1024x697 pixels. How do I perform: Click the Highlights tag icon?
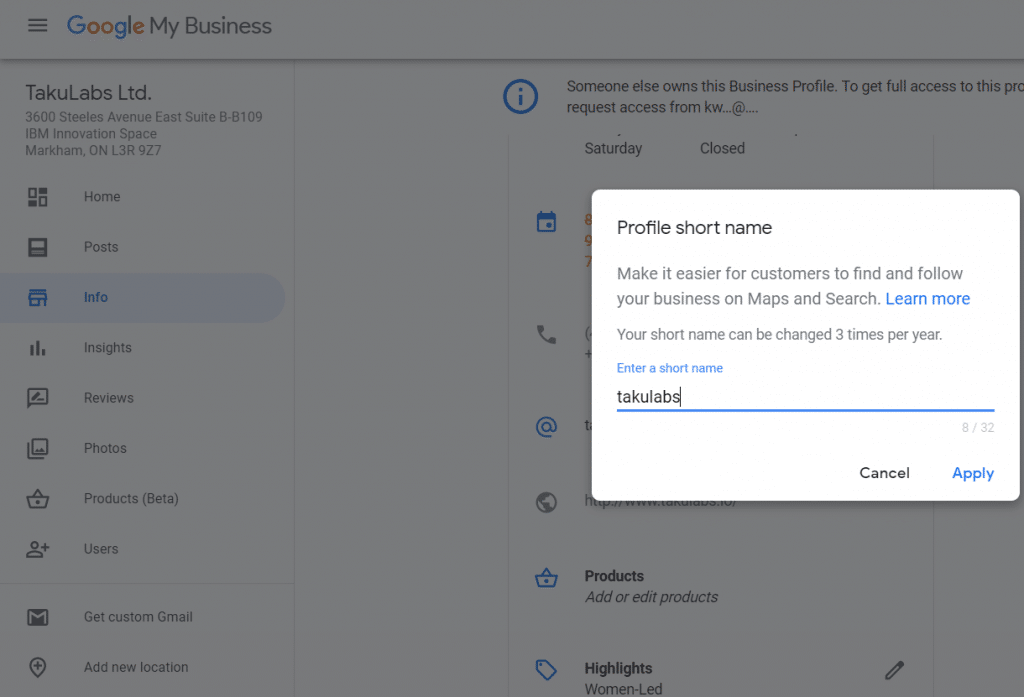click(x=546, y=670)
